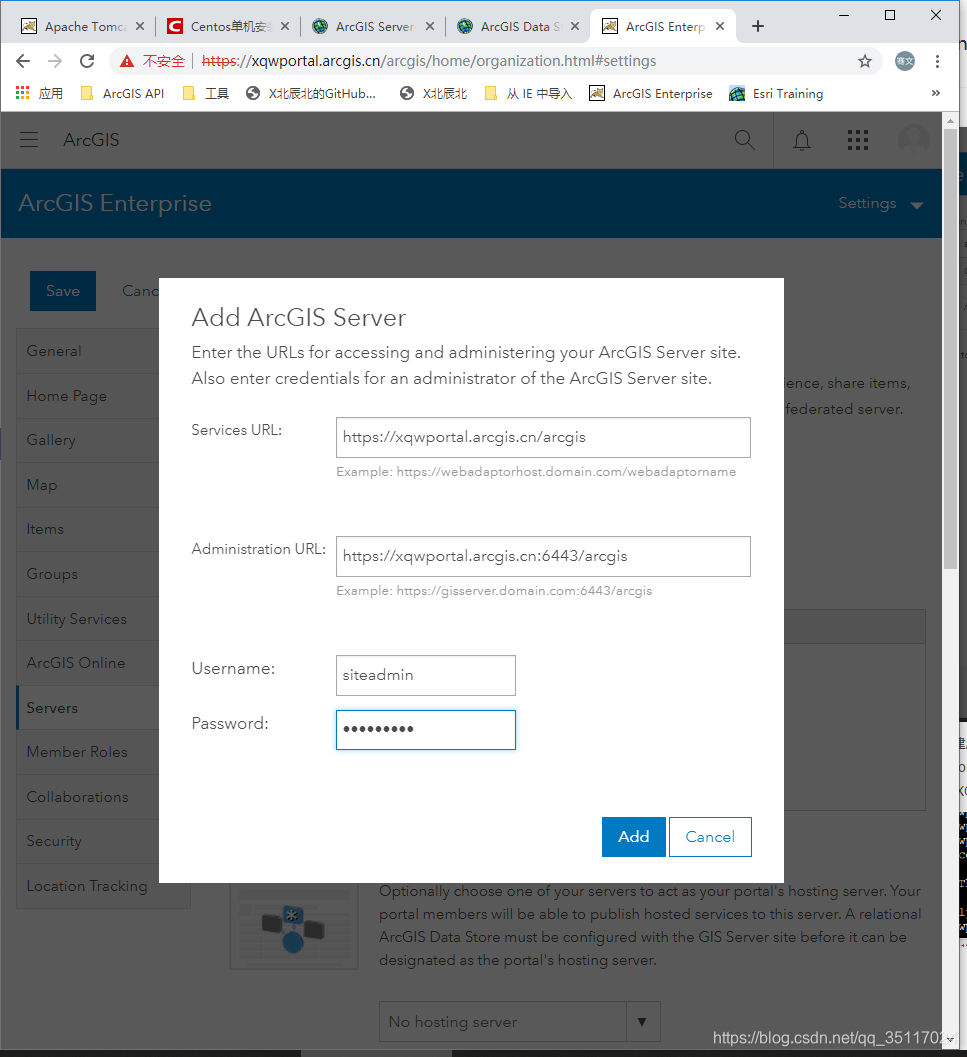Click the Administration URL input field

click(543, 556)
